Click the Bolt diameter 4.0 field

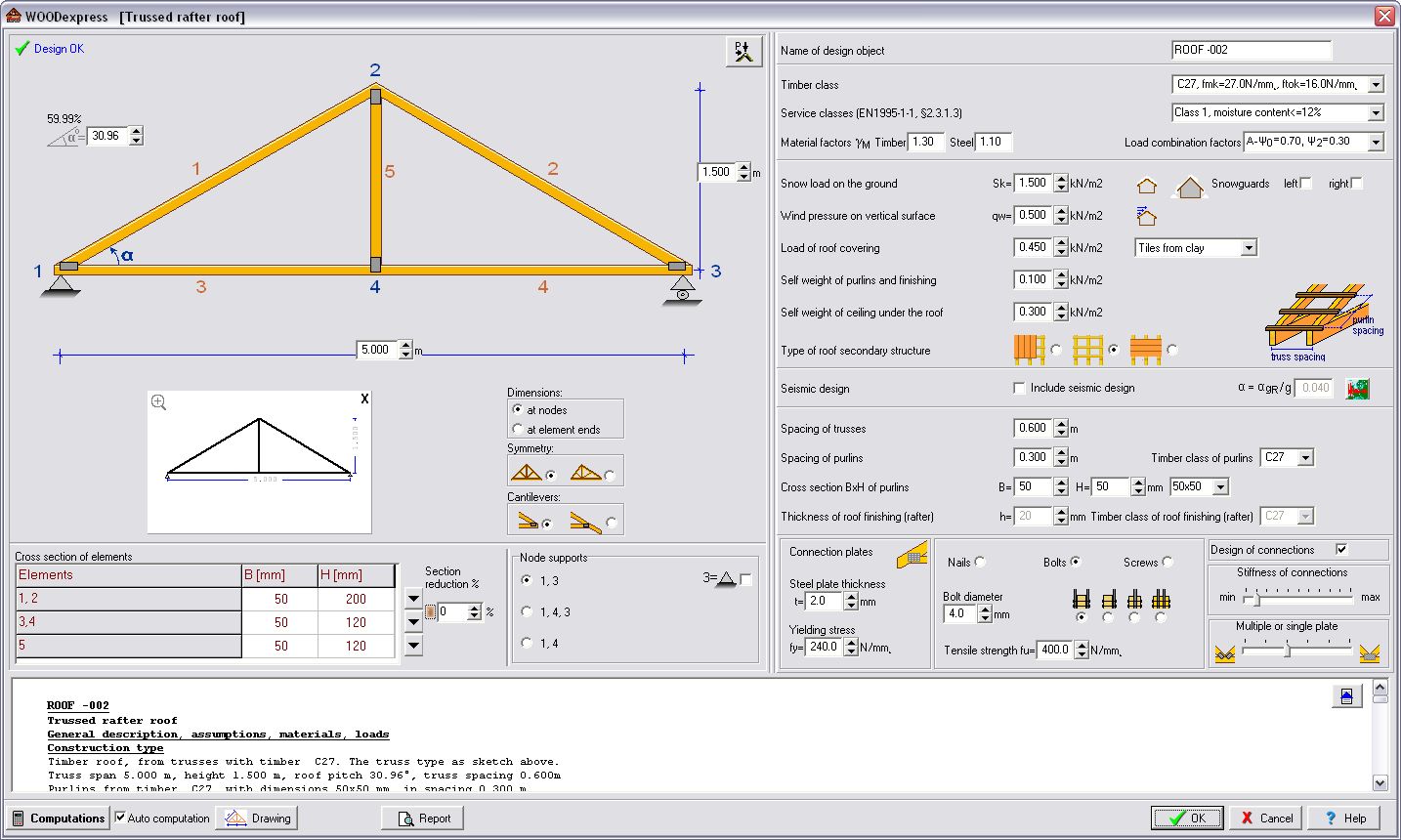coord(959,614)
